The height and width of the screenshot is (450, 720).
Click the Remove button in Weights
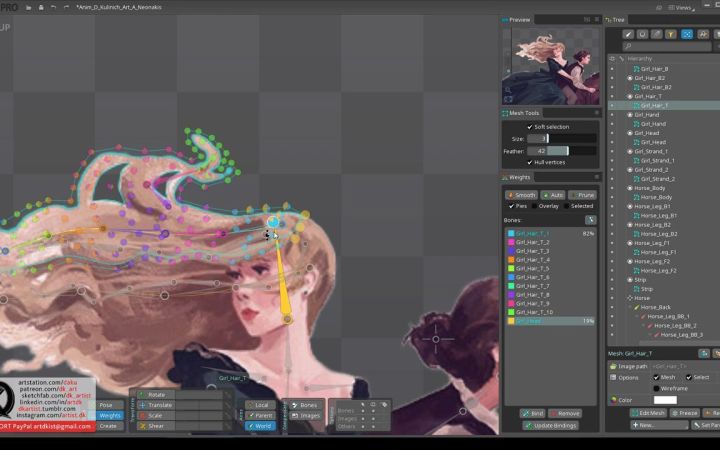point(565,413)
